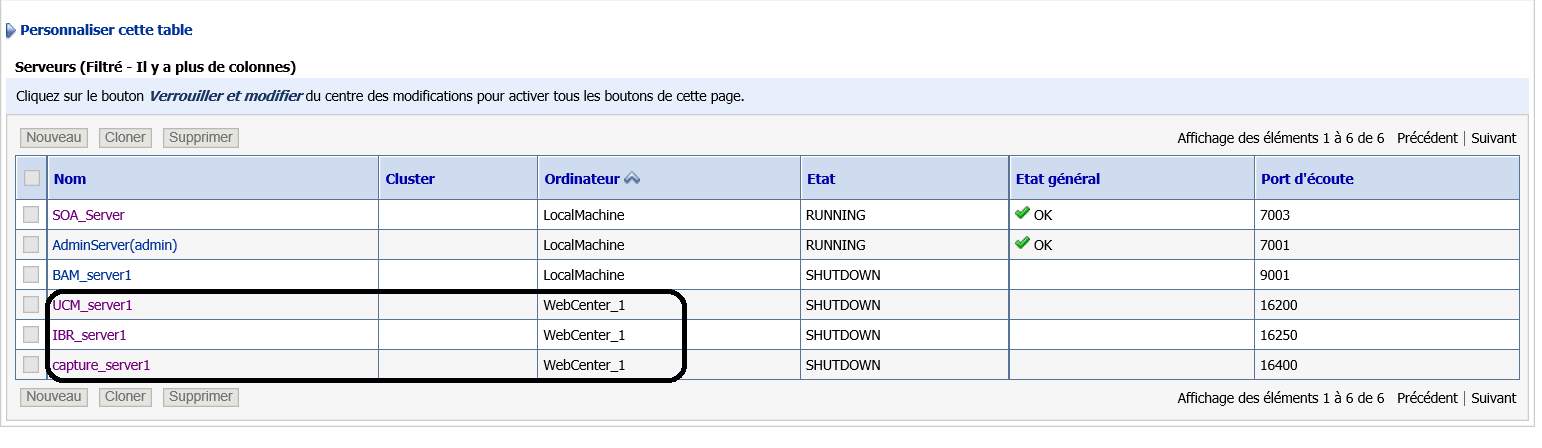Go to top Suivant page link
This screenshot has width=1542, height=448.
coord(1493,138)
